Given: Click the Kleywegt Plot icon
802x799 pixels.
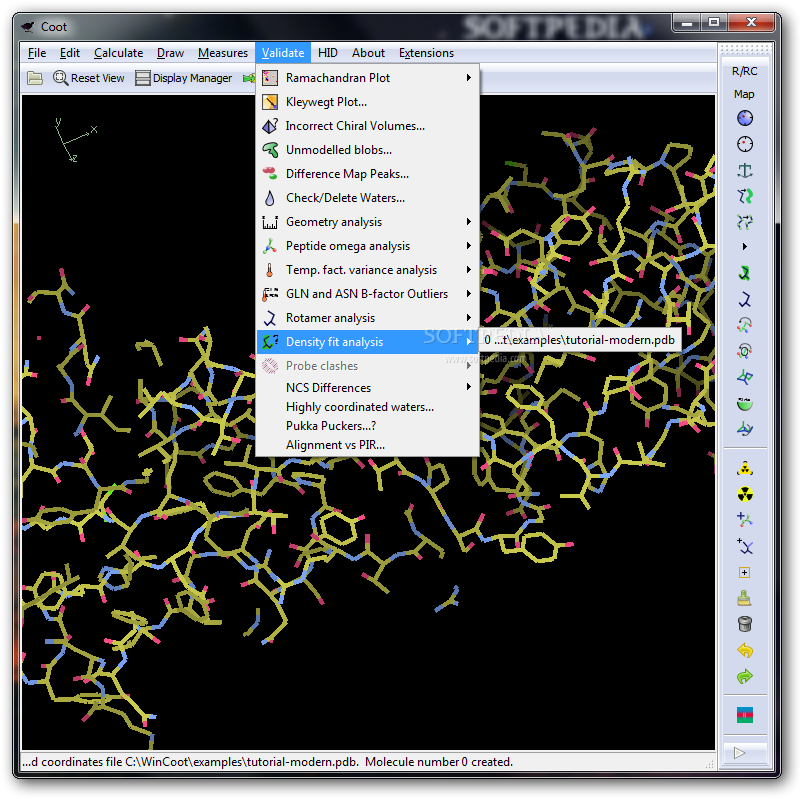Looking at the screenshot, I should (x=270, y=102).
